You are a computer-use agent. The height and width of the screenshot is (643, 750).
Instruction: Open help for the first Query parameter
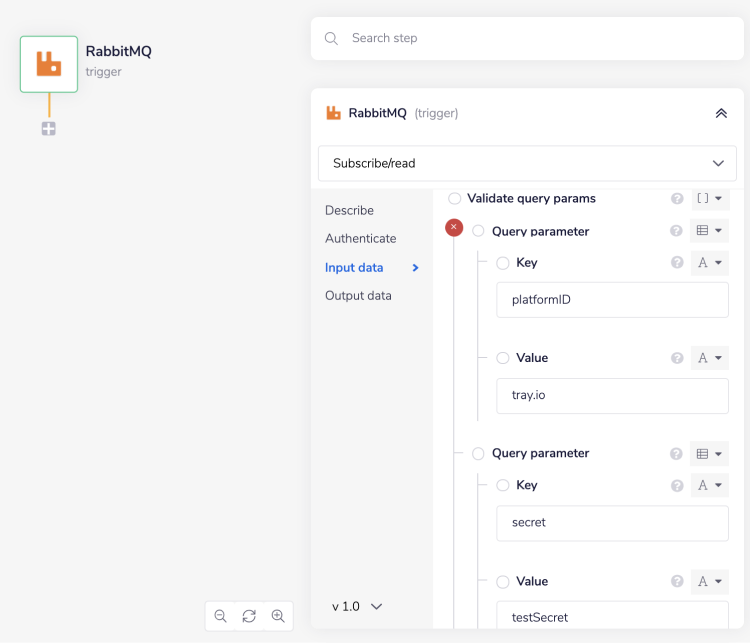click(x=677, y=231)
